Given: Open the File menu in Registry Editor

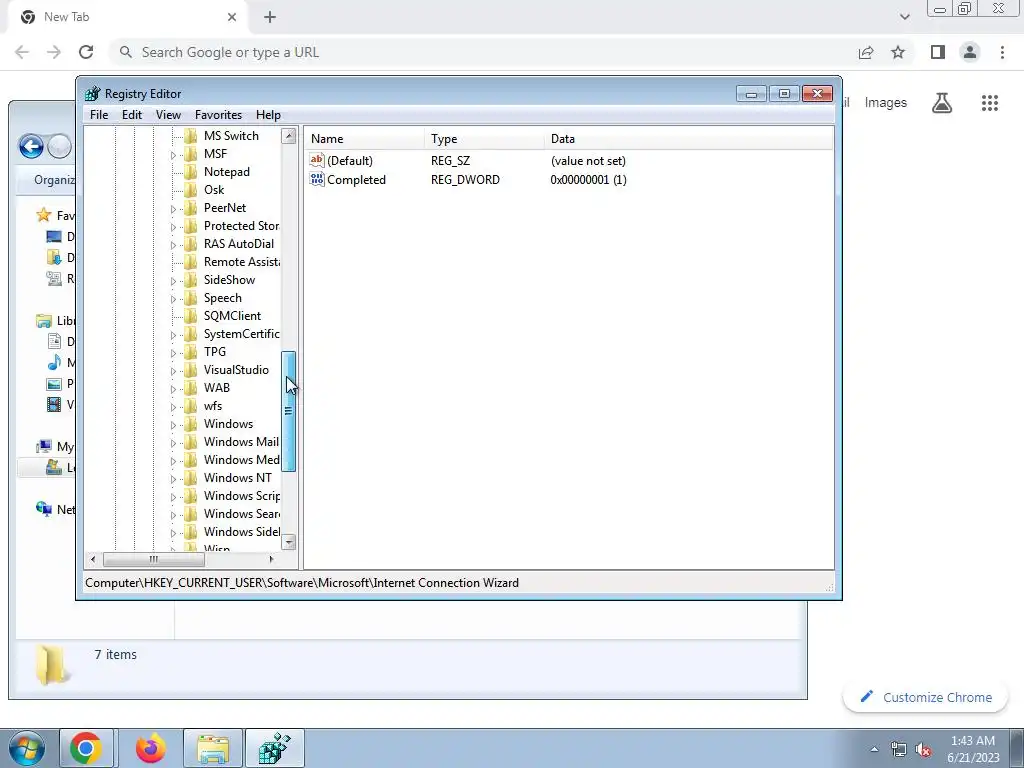Looking at the screenshot, I should pos(99,114).
